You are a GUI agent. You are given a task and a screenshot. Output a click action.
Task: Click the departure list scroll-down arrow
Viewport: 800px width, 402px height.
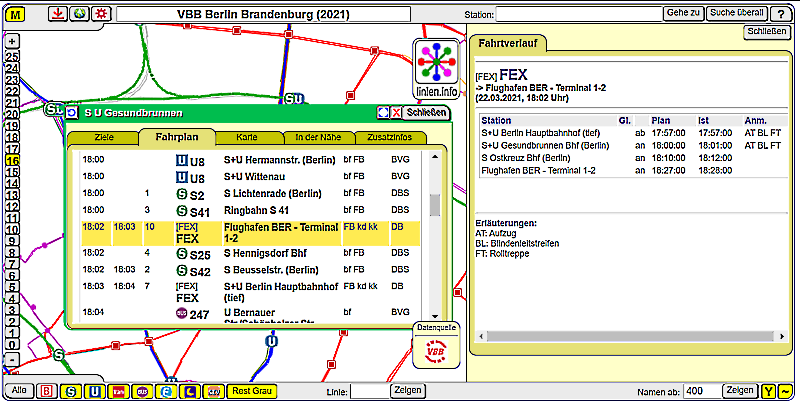pyautogui.click(x=435, y=316)
